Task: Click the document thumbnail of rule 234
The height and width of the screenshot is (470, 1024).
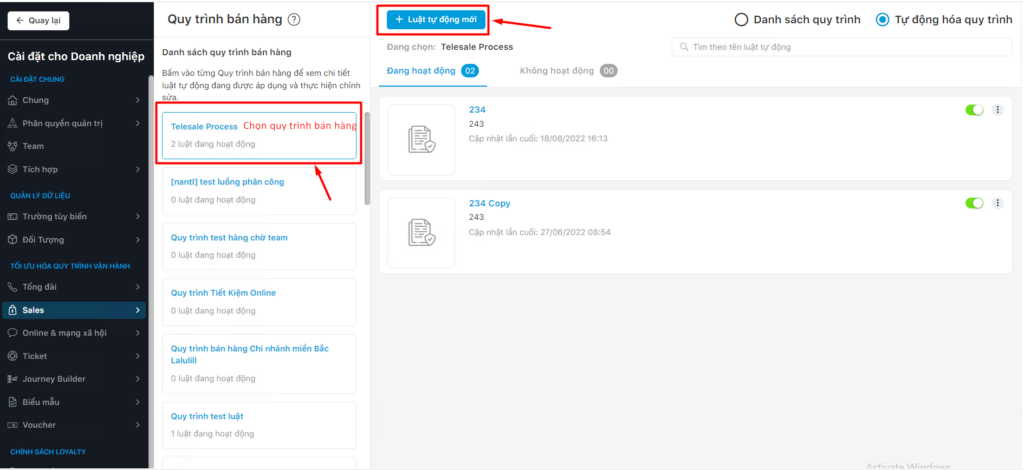Action: click(421, 140)
